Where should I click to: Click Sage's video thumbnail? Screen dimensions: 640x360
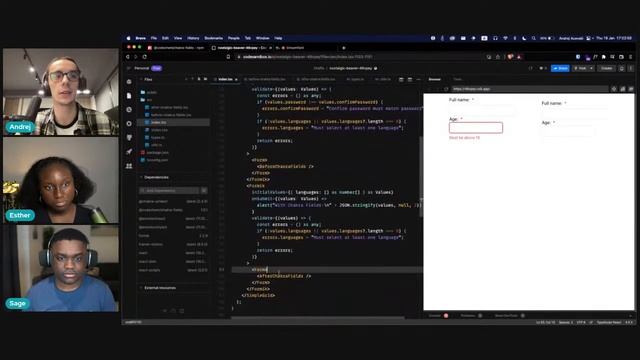[61, 268]
